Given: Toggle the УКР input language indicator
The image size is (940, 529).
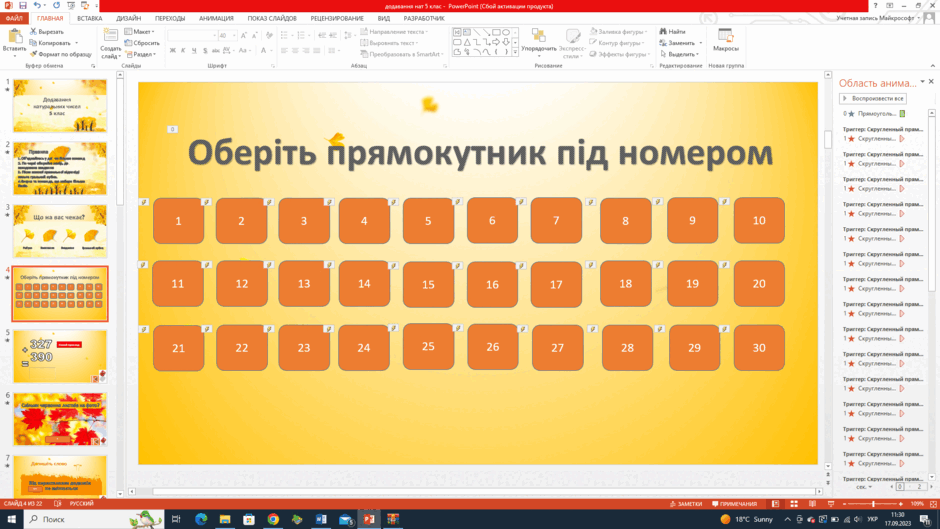Looking at the screenshot, I should pos(872,519).
